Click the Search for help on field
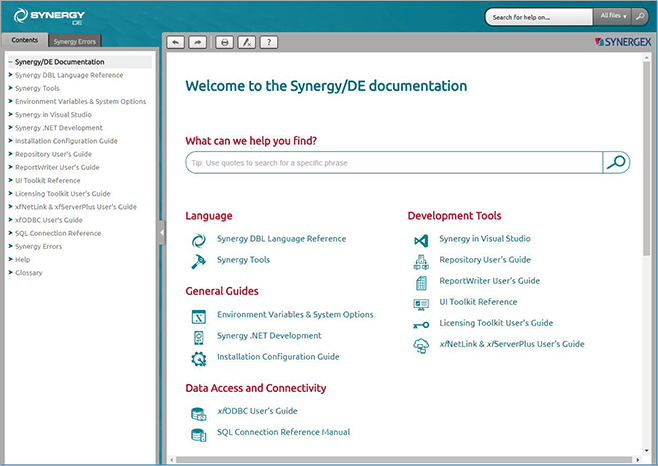This screenshot has height=466, width=658. [539, 17]
